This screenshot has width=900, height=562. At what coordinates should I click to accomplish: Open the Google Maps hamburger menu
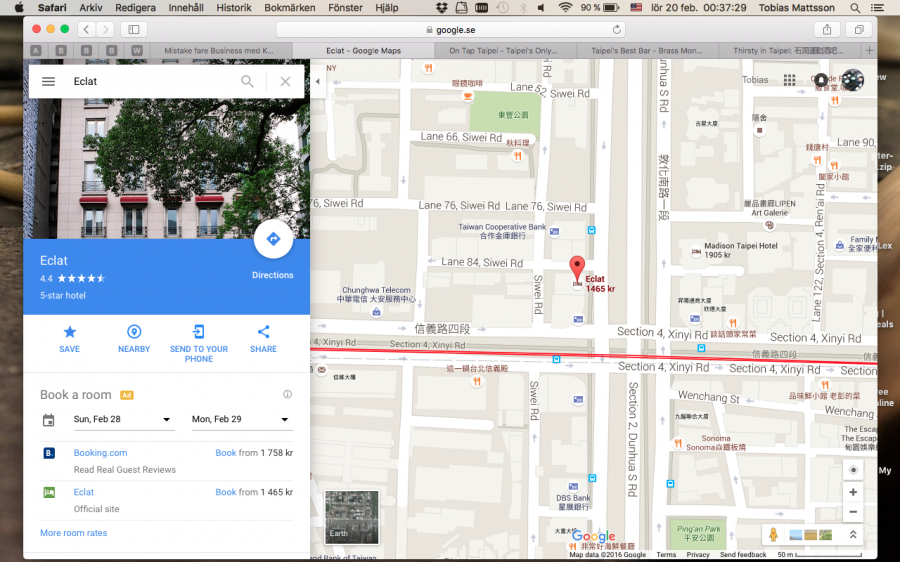point(48,81)
